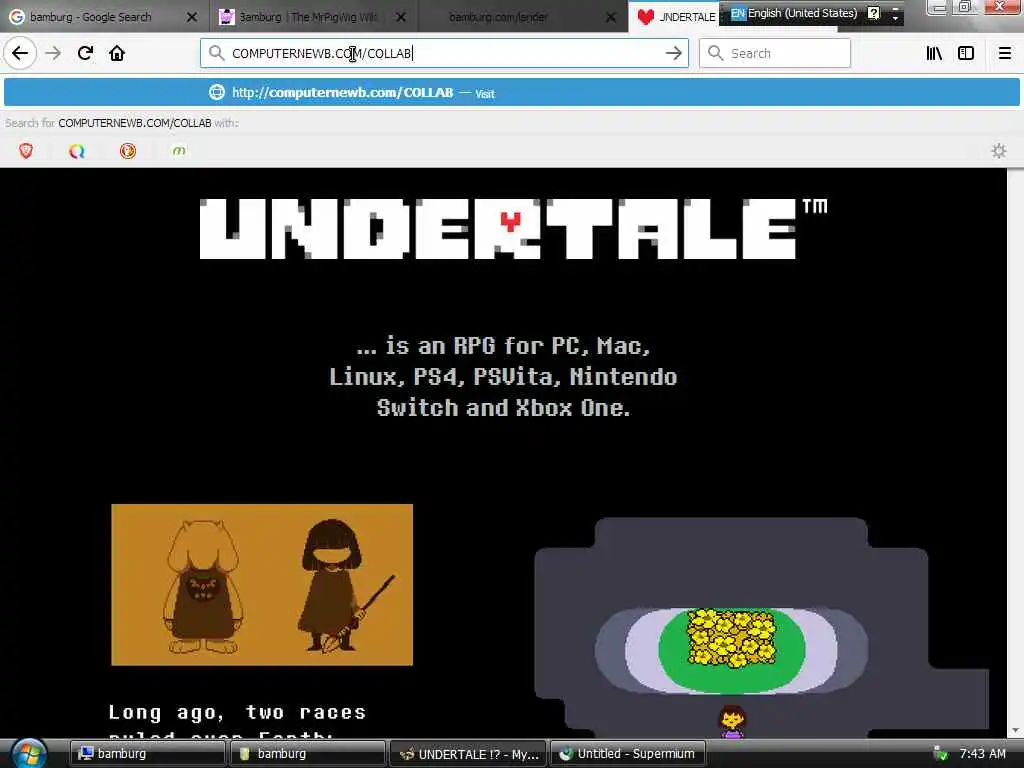1024x768 pixels.
Task: Click the 'Switch and Xbox One.' text line
Action: (504, 408)
